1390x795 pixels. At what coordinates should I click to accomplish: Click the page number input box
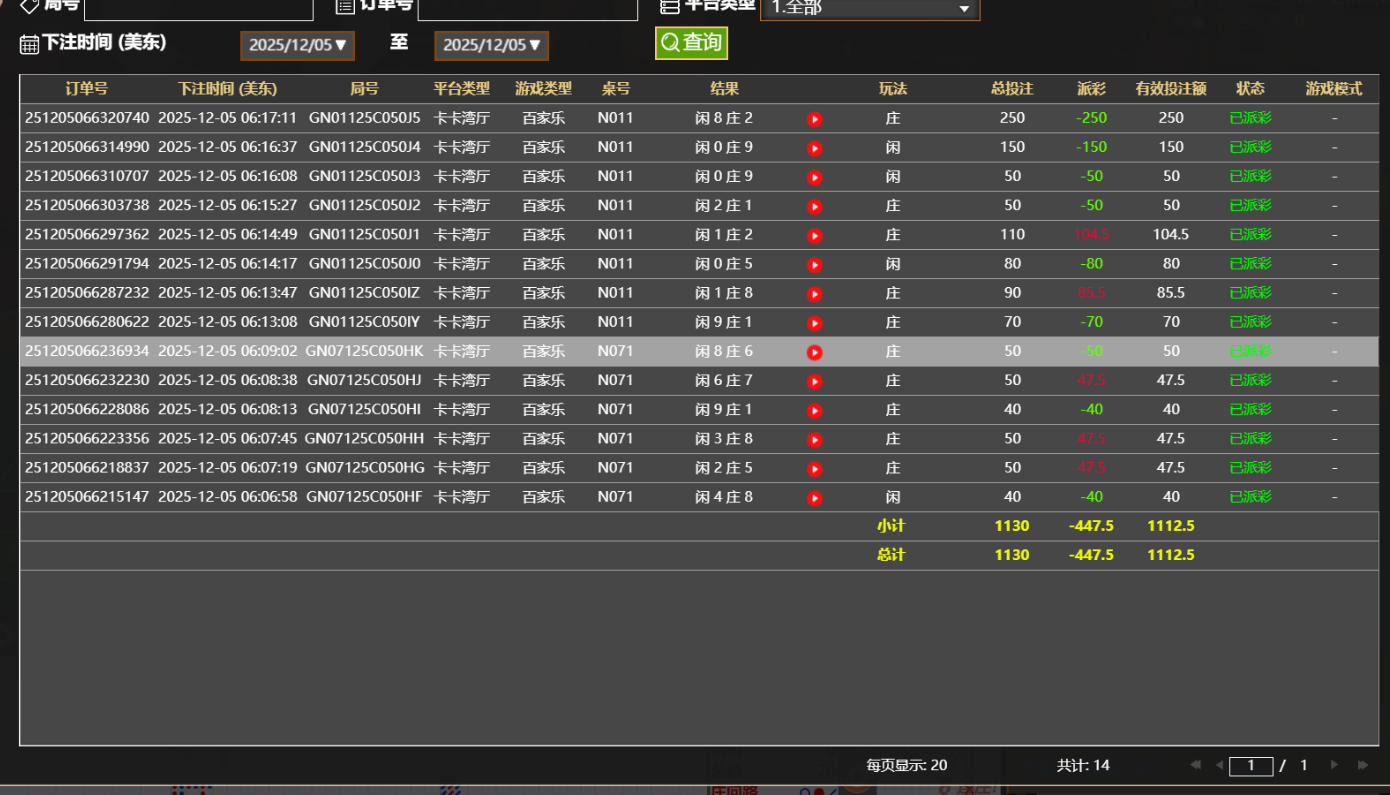pyautogui.click(x=1250, y=766)
